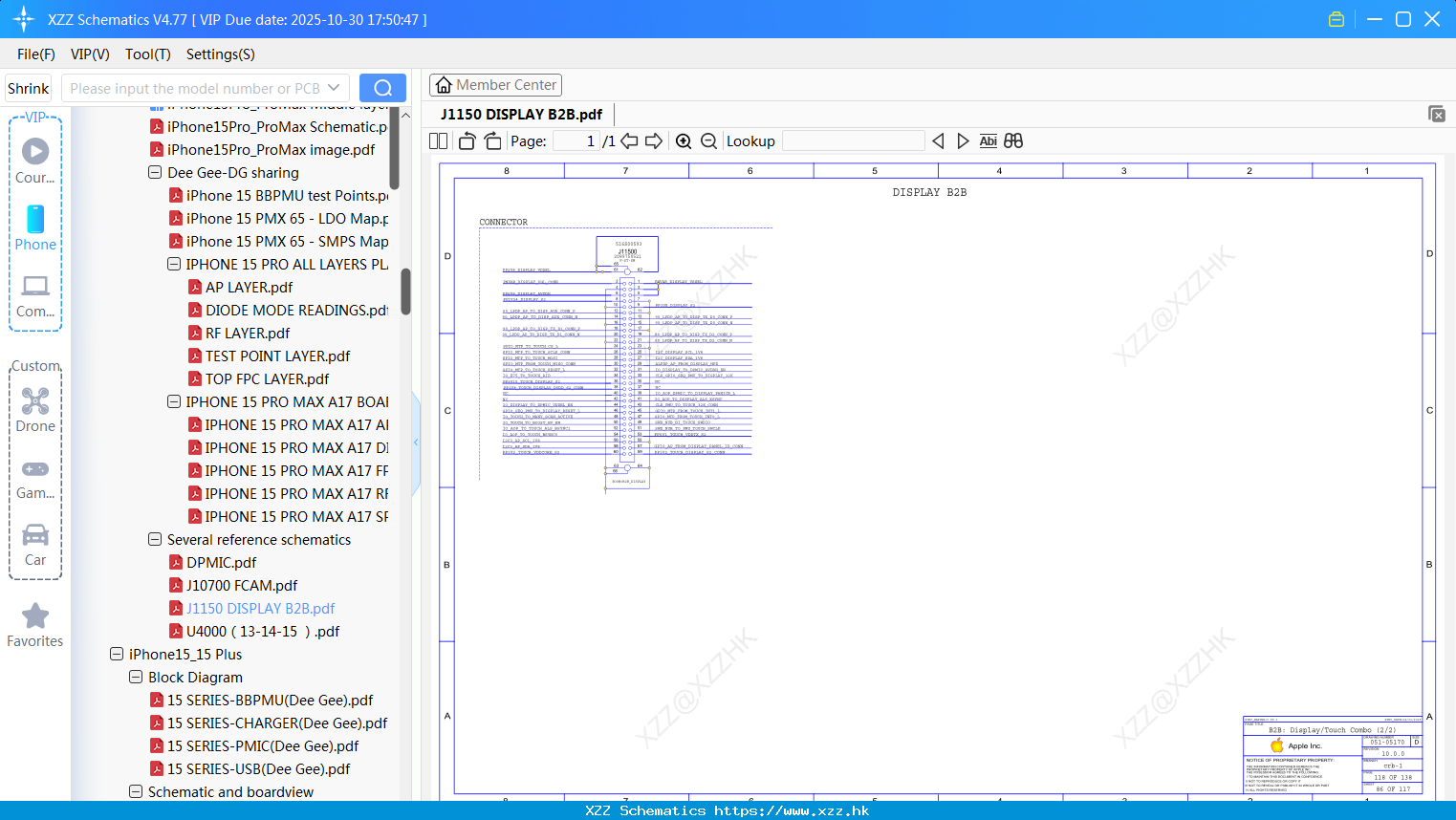Open the Settings(S) menu
This screenshot has width=1456, height=820.
[221, 54]
